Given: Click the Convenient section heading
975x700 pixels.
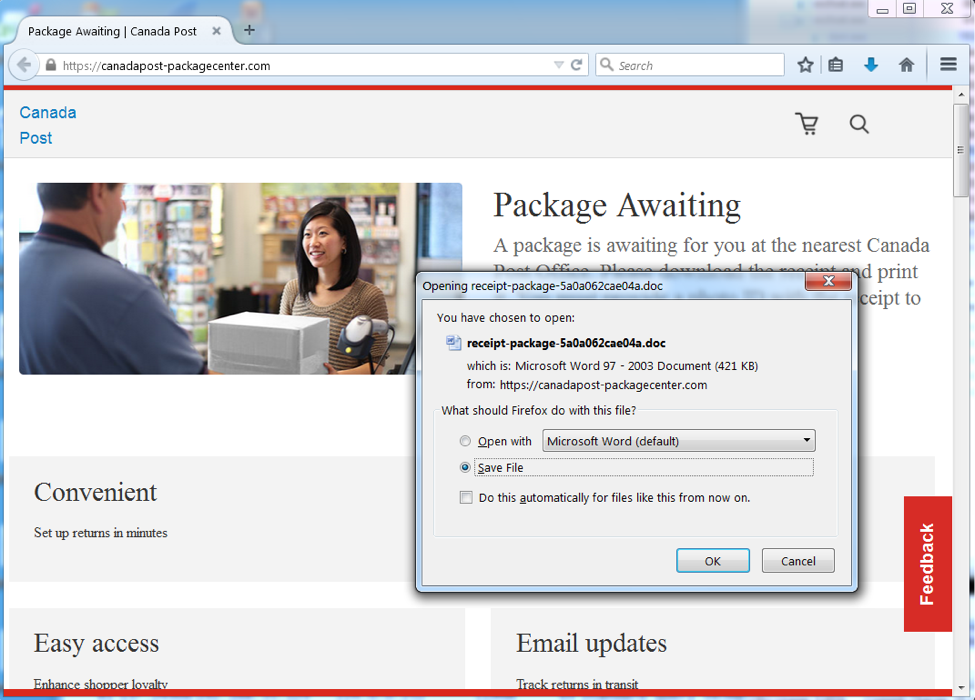Looking at the screenshot, I should [95, 492].
